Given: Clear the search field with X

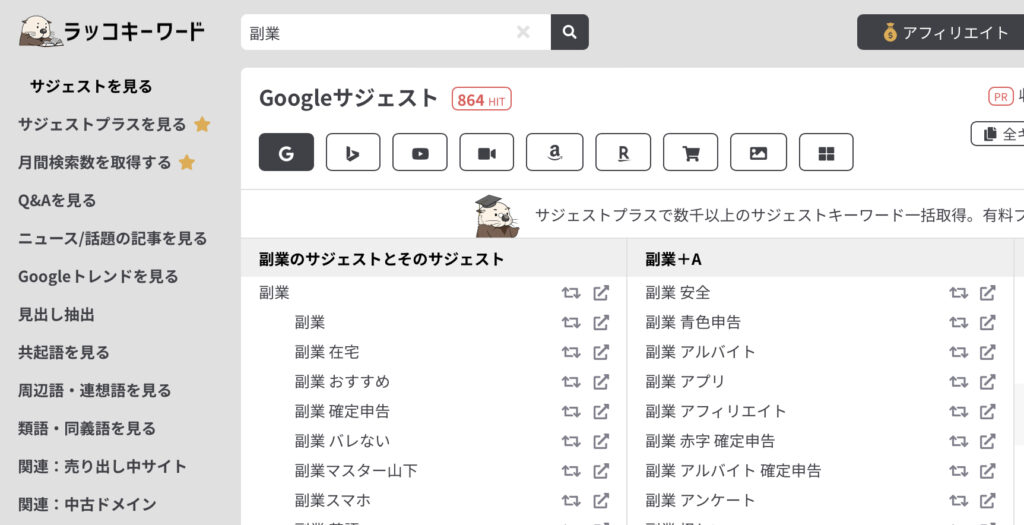Looking at the screenshot, I should tap(523, 32).
